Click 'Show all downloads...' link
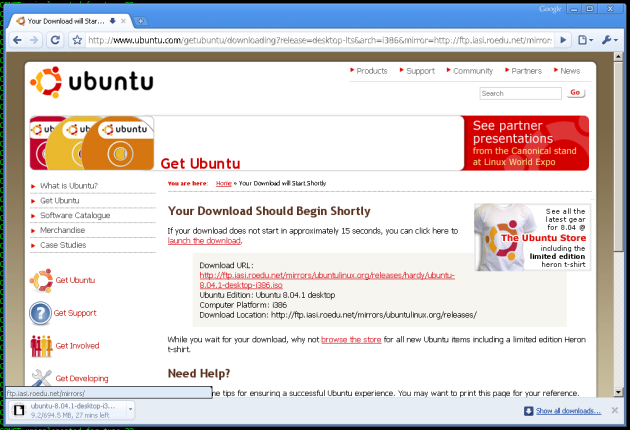 (568, 411)
